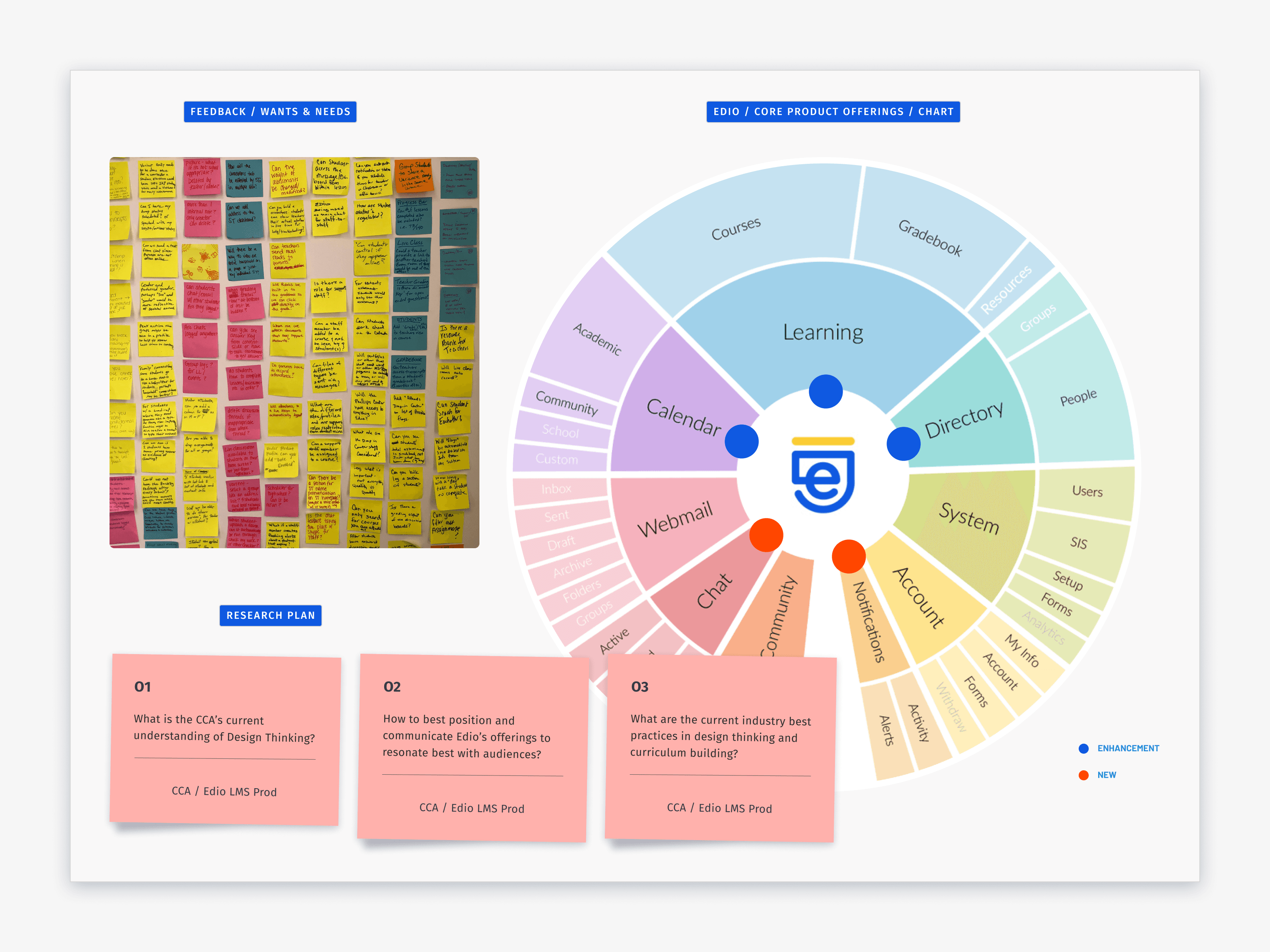Click "CCA / Edio LMS Prod" on card 03
The width and height of the screenshot is (1270, 952).
pyautogui.click(x=720, y=808)
